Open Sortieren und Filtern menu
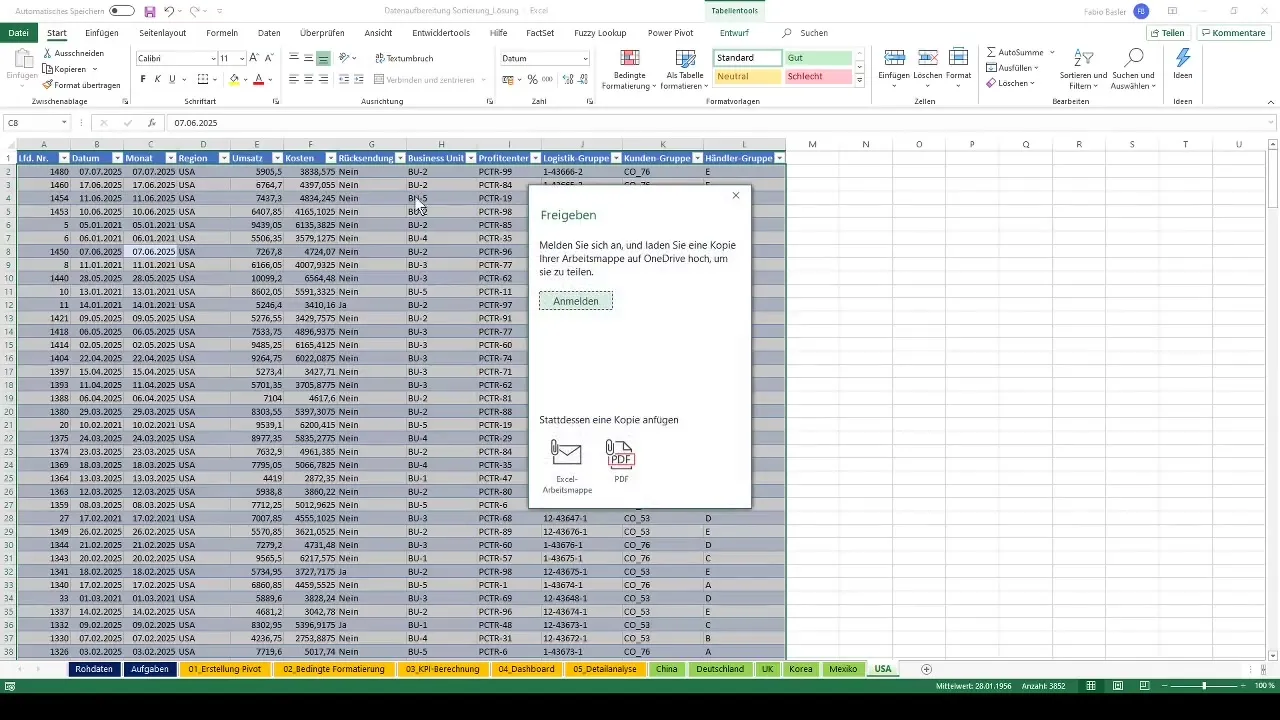 pyautogui.click(x=1084, y=69)
